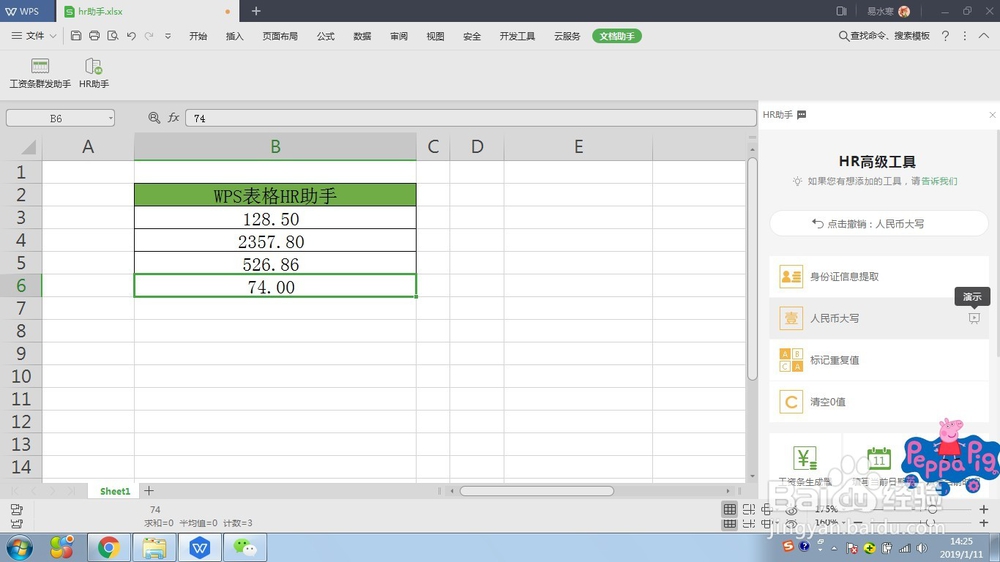
Task: Open the help question mark icon
Action: point(945,36)
